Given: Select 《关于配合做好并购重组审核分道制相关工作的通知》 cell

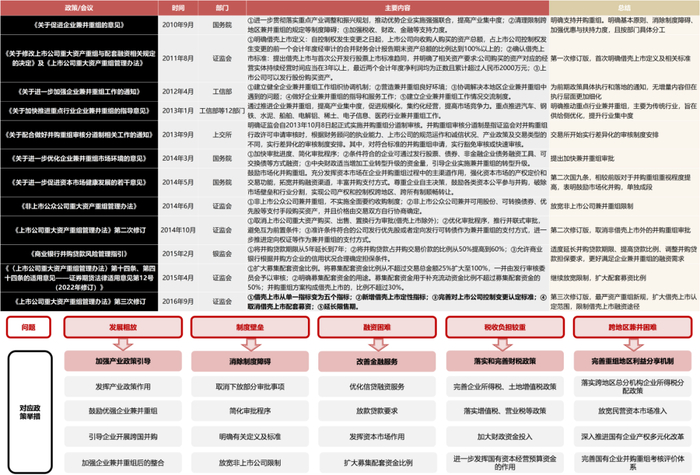Looking at the screenshot, I should [x=79, y=135].
